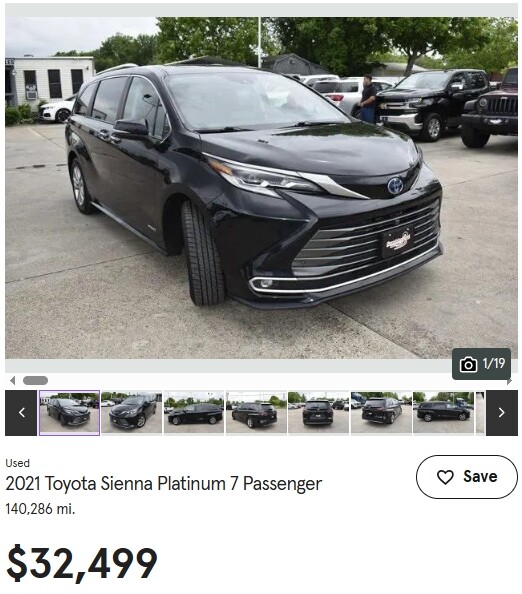Select the fourth thumbnail rear quarter view
The height and width of the screenshot is (594, 522).
click(x=256, y=413)
